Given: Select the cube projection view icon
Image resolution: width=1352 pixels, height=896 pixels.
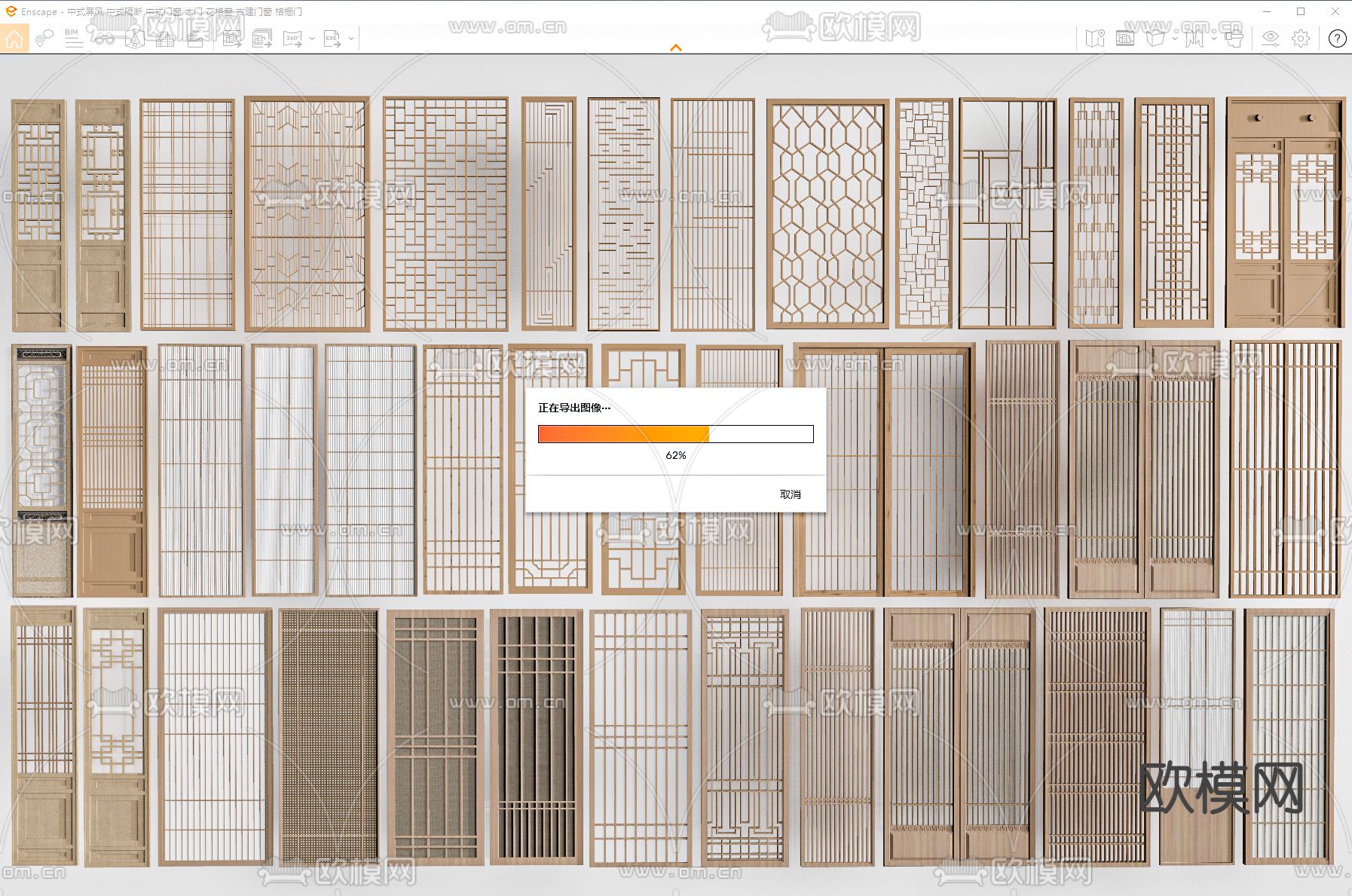Looking at the screenshot, I should [x=1155, y=38].
